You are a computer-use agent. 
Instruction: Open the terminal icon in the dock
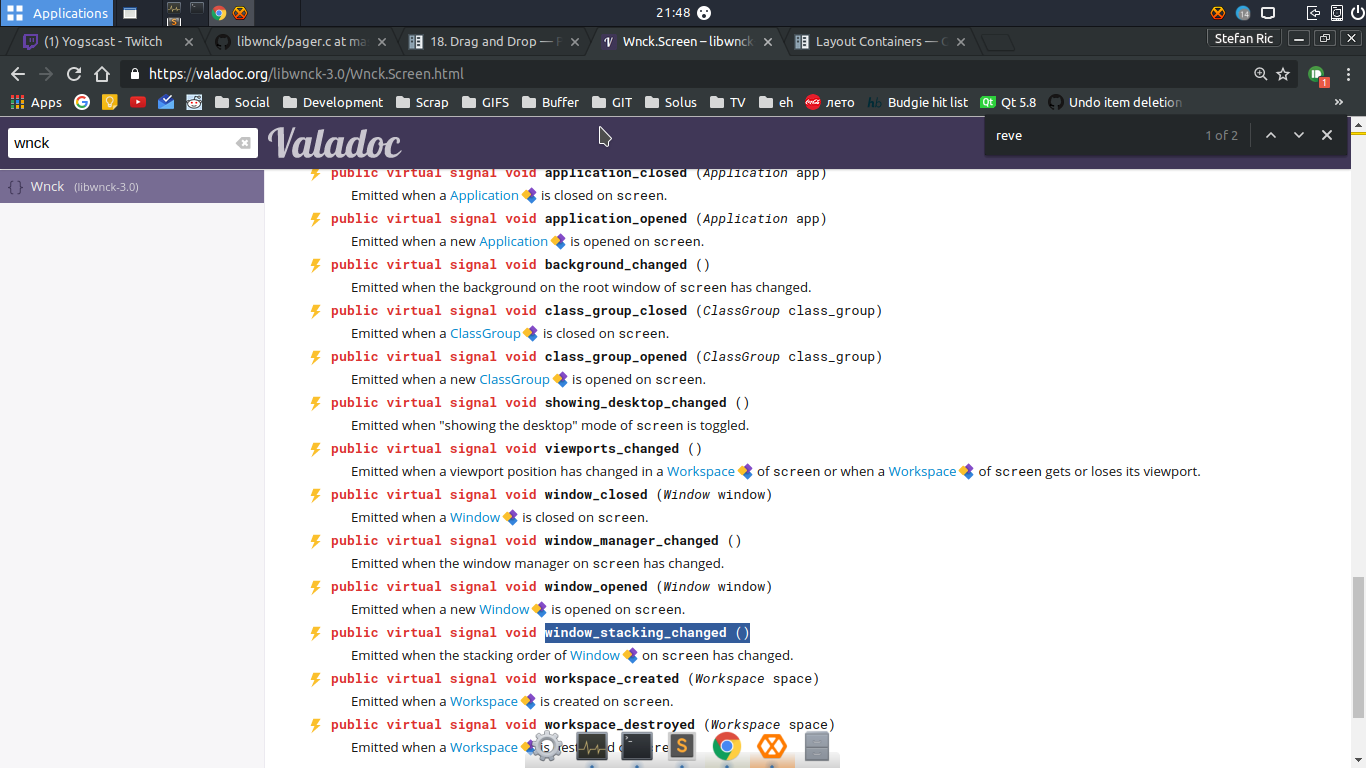tap(637, 747)
